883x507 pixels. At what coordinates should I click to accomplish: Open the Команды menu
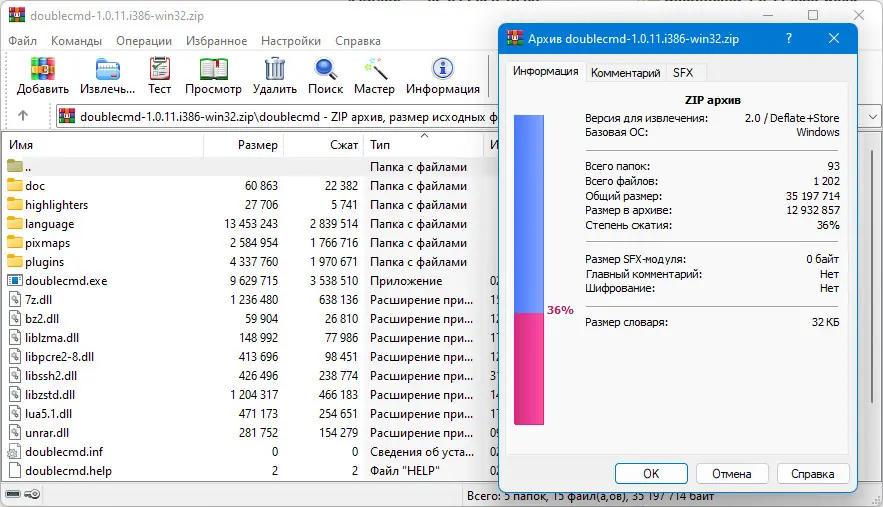pos(76,41)
